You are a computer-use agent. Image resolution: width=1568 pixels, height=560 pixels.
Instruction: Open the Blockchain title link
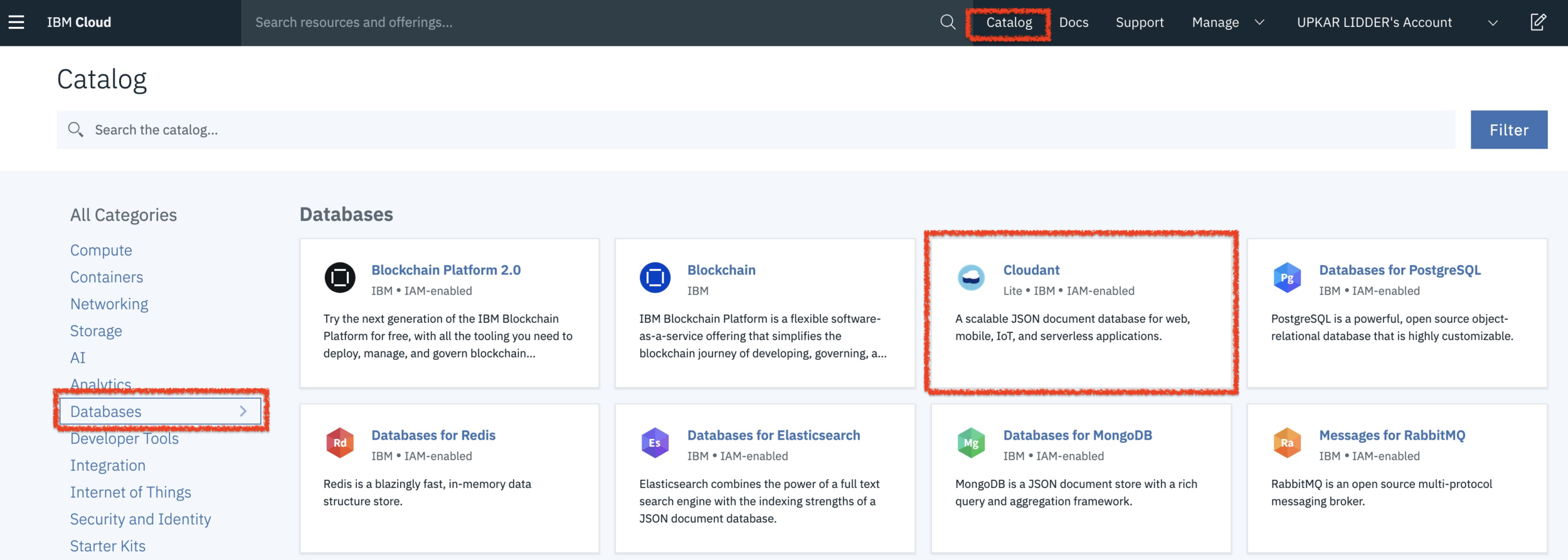coord(721,270)
